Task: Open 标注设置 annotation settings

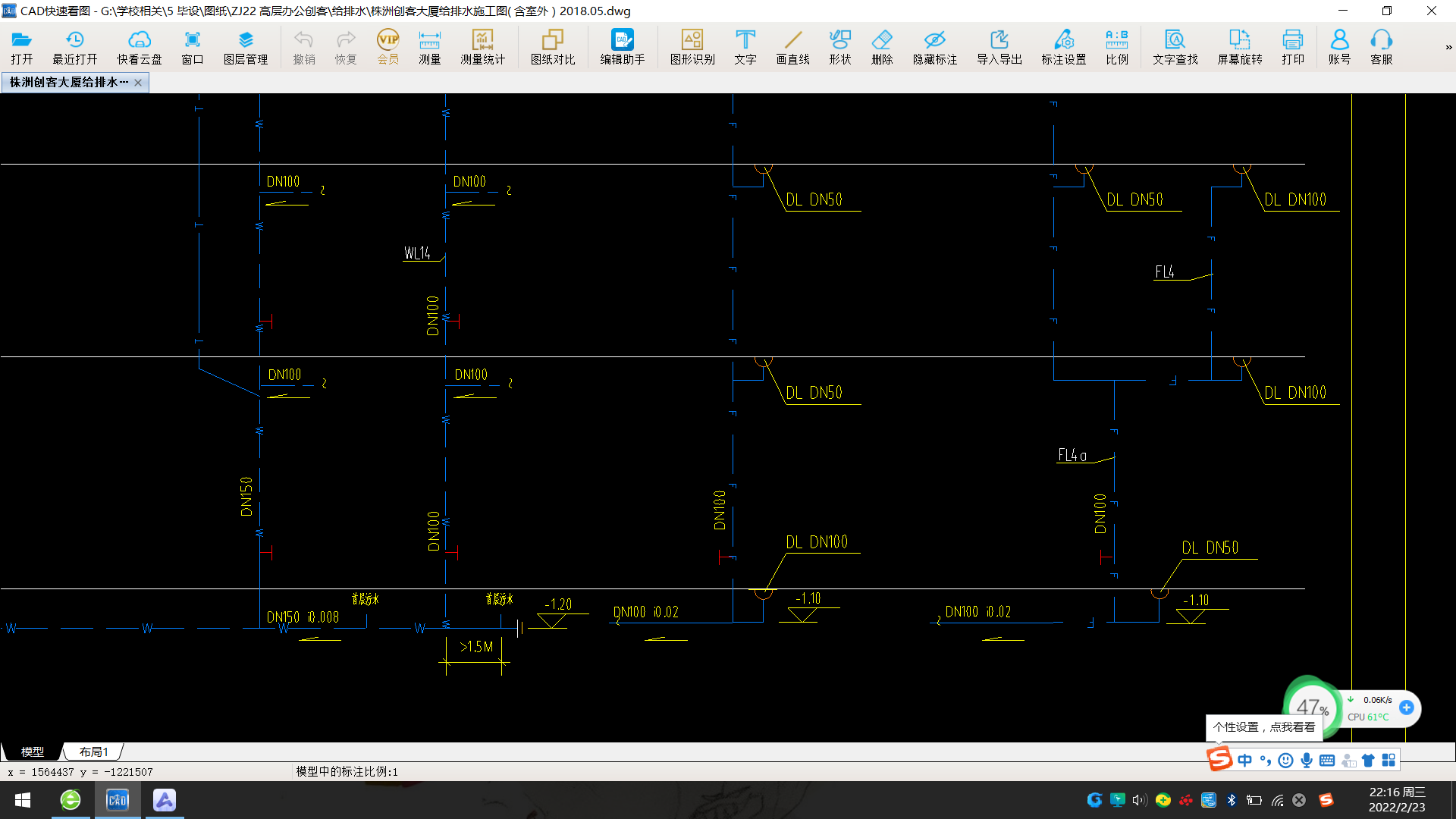Action: click(1063, 47)
